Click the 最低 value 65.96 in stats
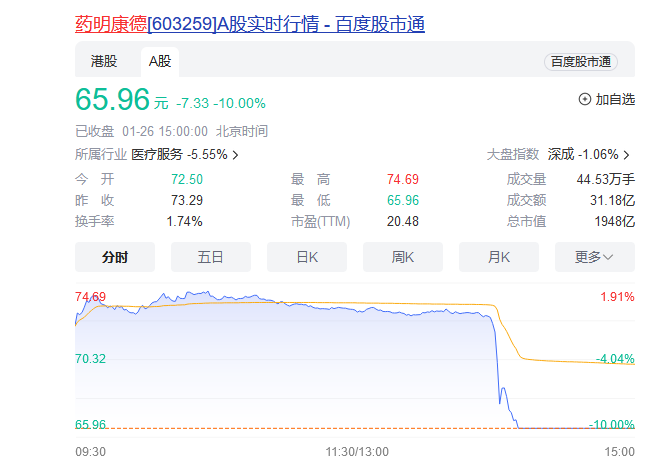This screenshot has width=652, height=459. click(403, 200)
